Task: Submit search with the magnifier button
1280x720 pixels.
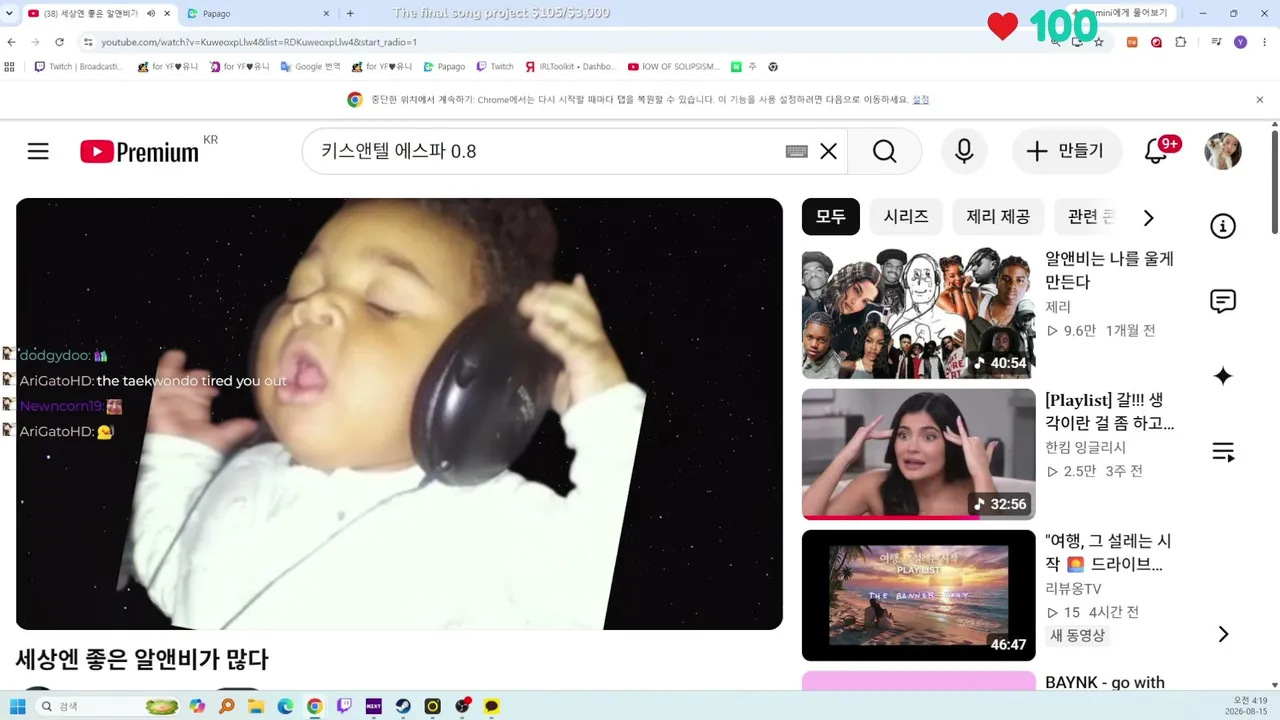Action: [884, 151]
